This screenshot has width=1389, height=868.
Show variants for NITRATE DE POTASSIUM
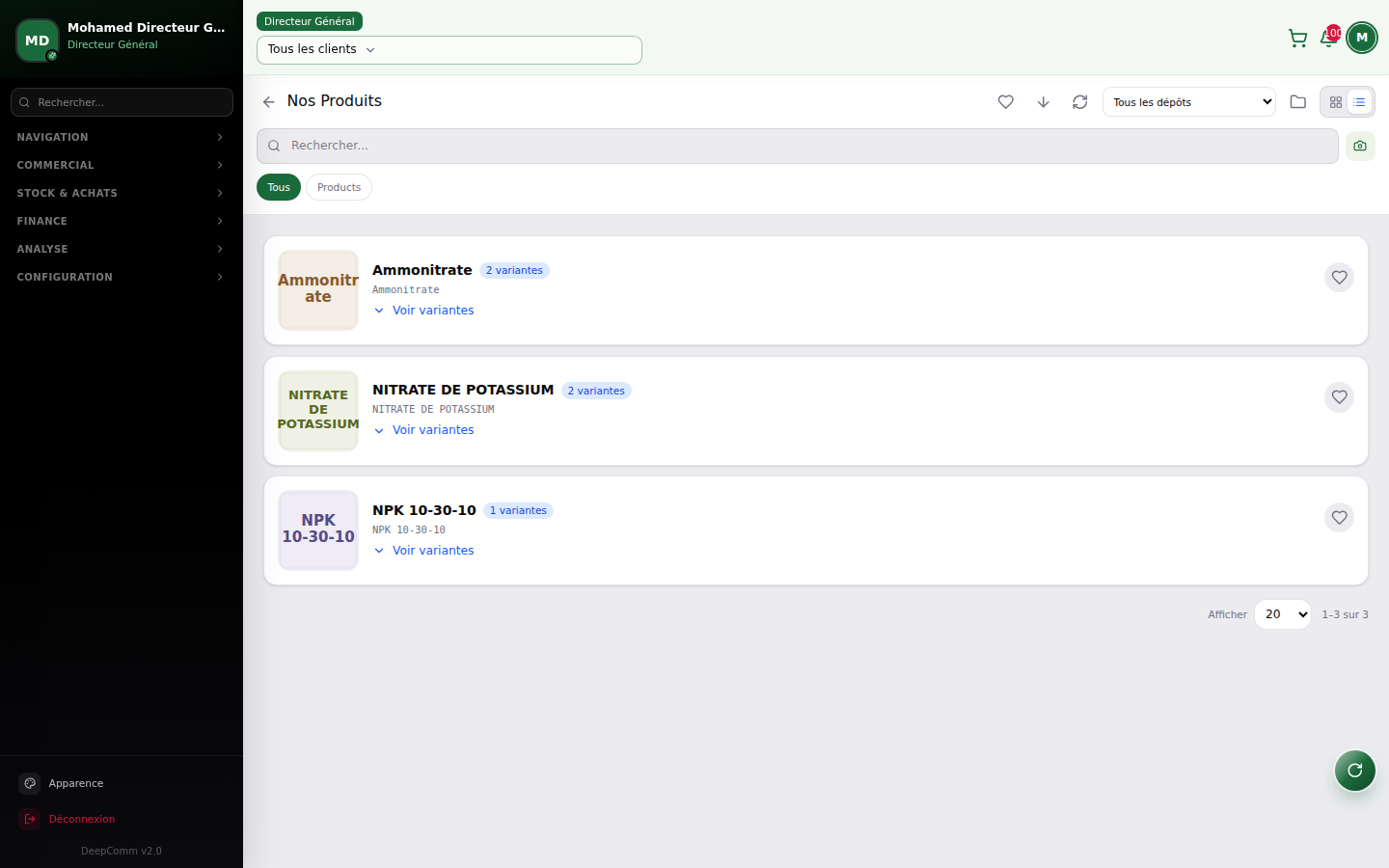424,430
